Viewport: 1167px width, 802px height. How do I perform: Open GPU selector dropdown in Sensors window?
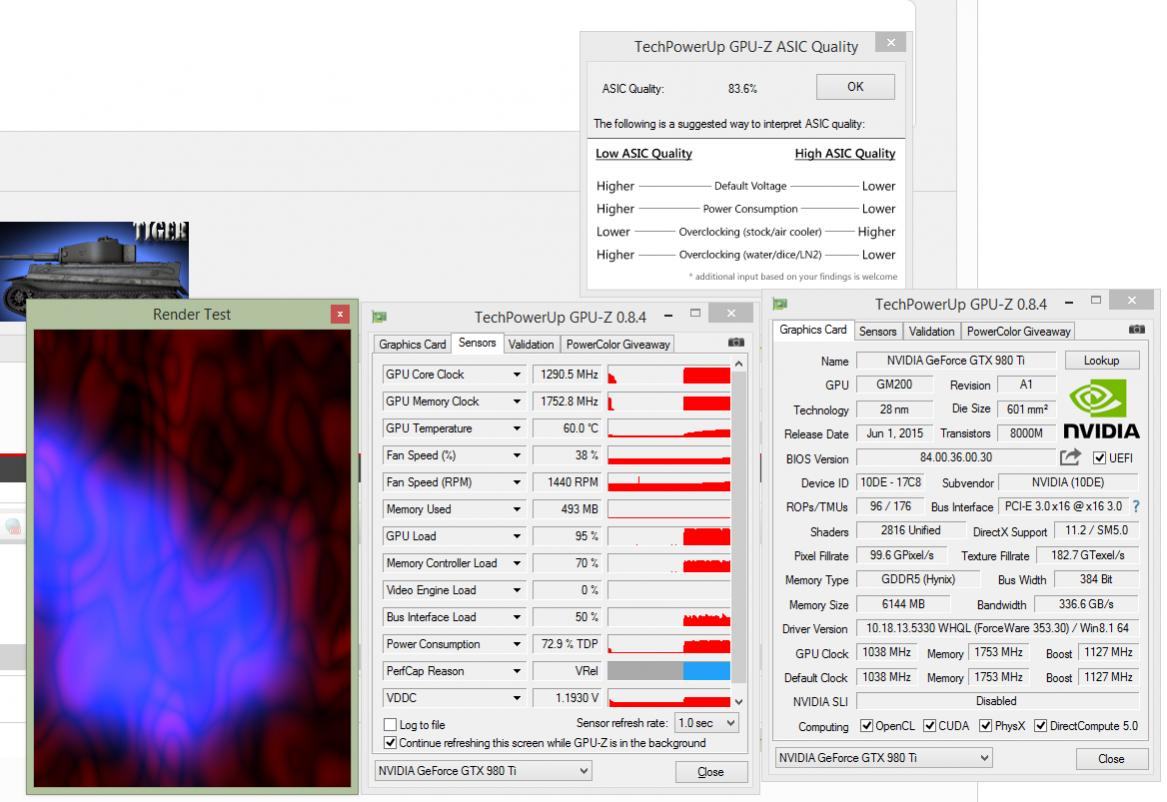point(482,771)
